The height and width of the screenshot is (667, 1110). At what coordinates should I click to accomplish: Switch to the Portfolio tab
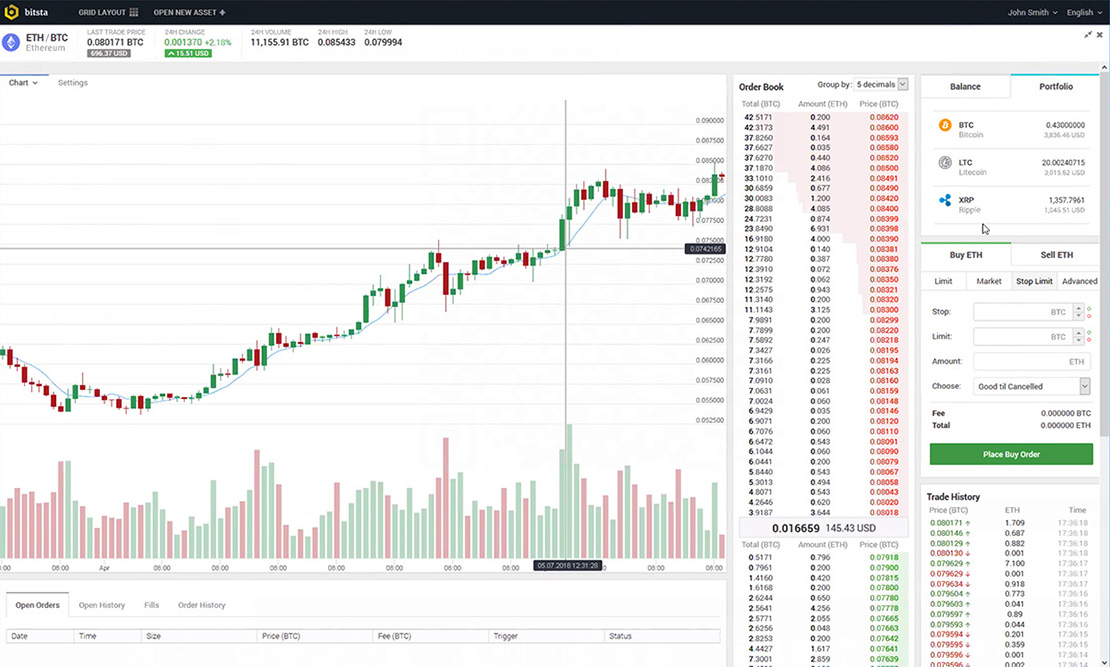pyautogui.click(x=1055, y=86)
